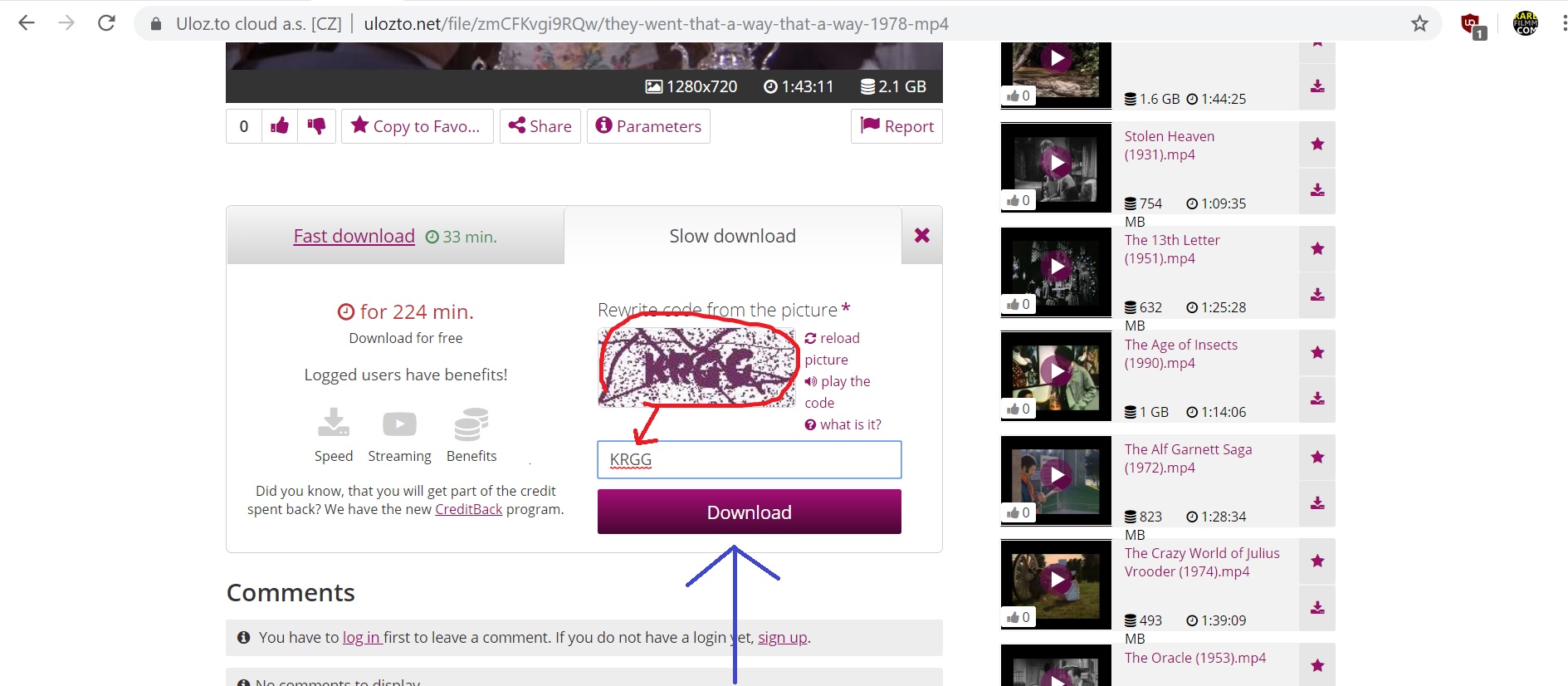Screen dimensions: 1568x686
Task: Bookmark this page with the star icon
Action: 1419,24
